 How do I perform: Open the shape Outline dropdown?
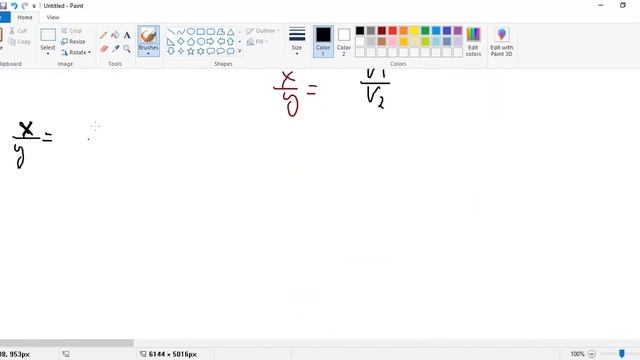[263, 31]
